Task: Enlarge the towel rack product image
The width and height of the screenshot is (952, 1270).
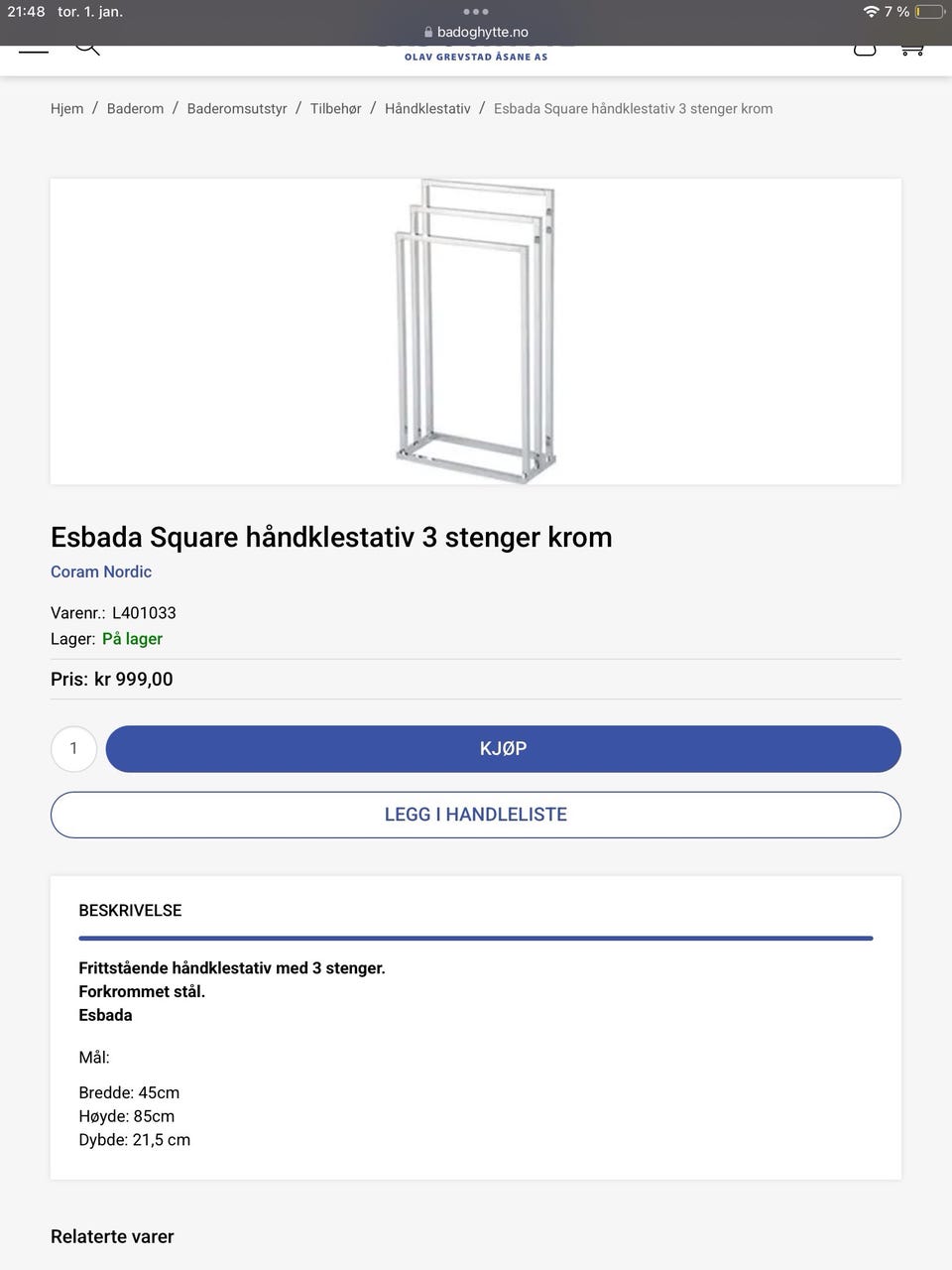Action: [476, 331]
